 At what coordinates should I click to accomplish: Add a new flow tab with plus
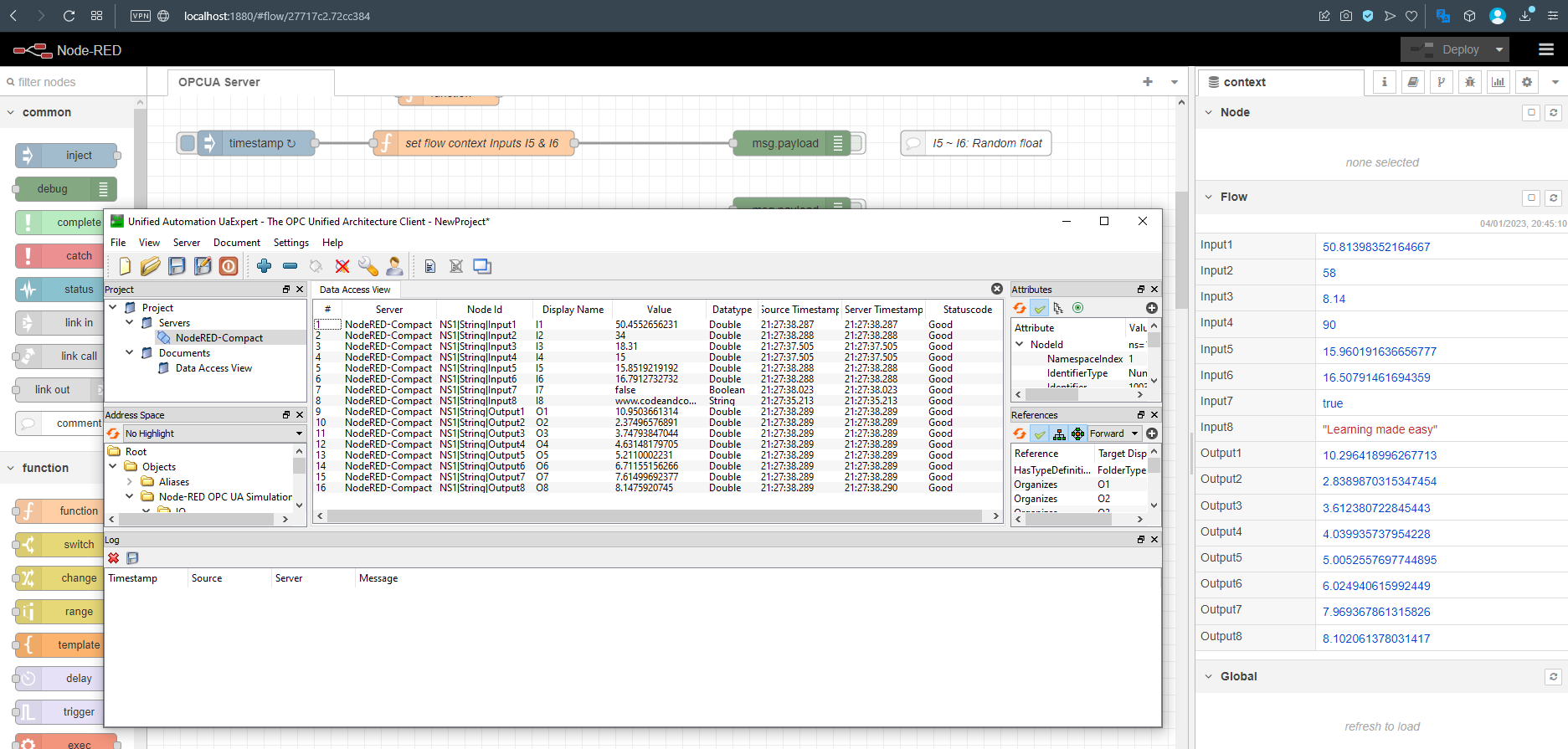[1148, 82]
